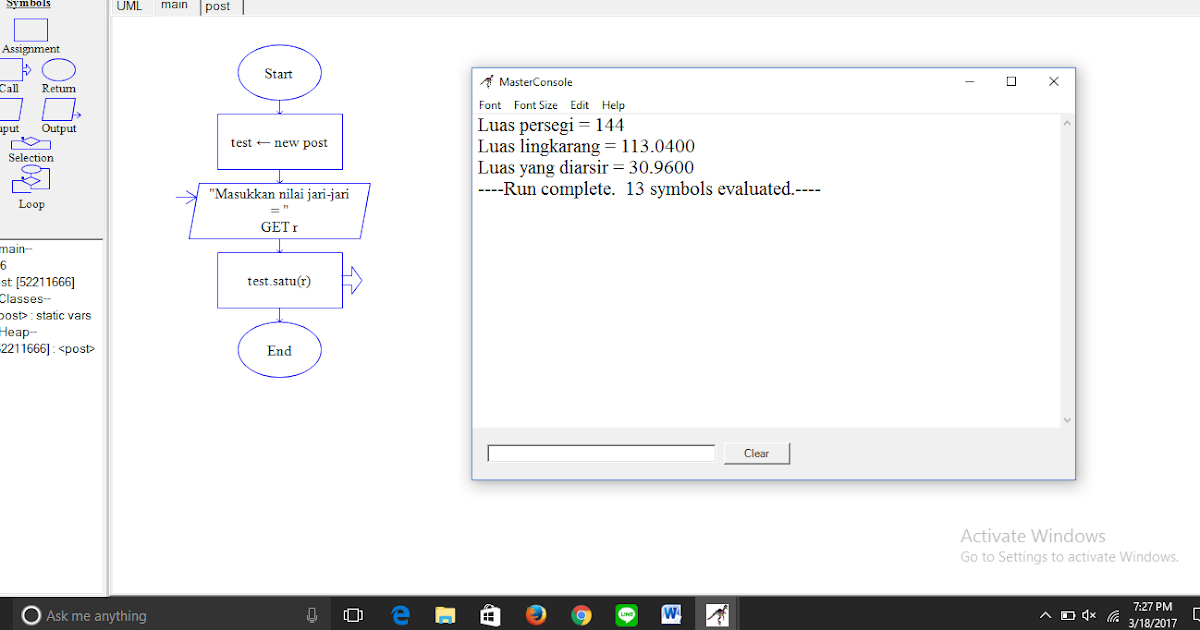Click 'Luas lingkarang = 113.0400' output line
Screen dimensions: 1200x630
pos(586,146)
